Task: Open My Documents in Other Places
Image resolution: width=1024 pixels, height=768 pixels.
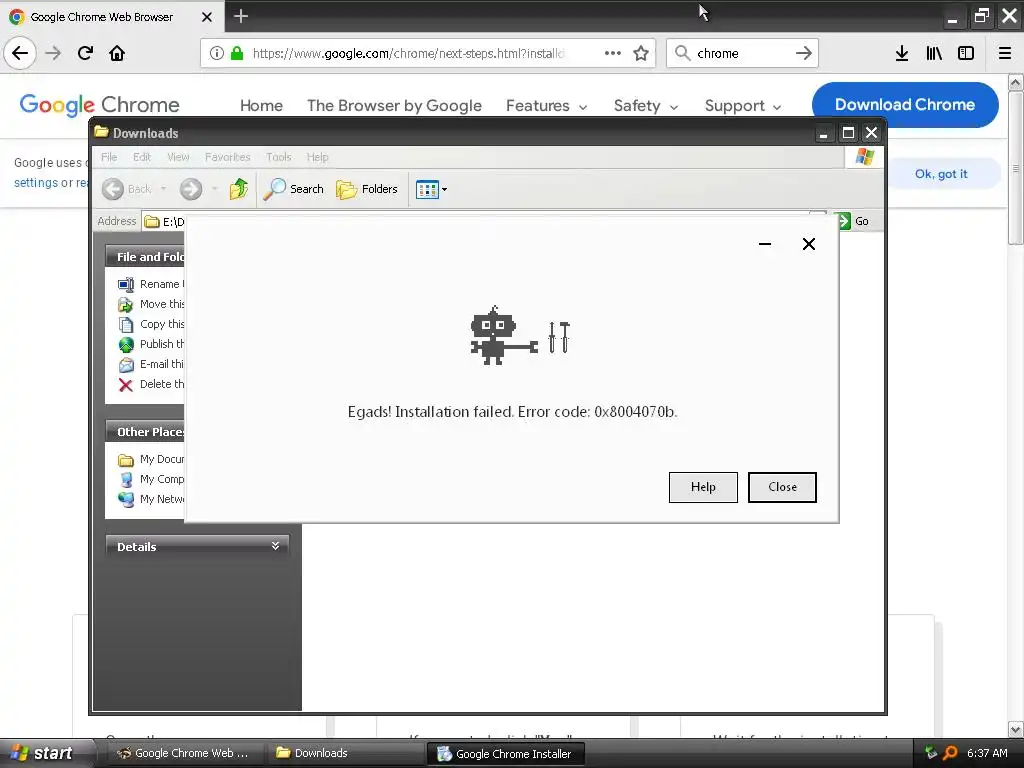Action: 151,459
